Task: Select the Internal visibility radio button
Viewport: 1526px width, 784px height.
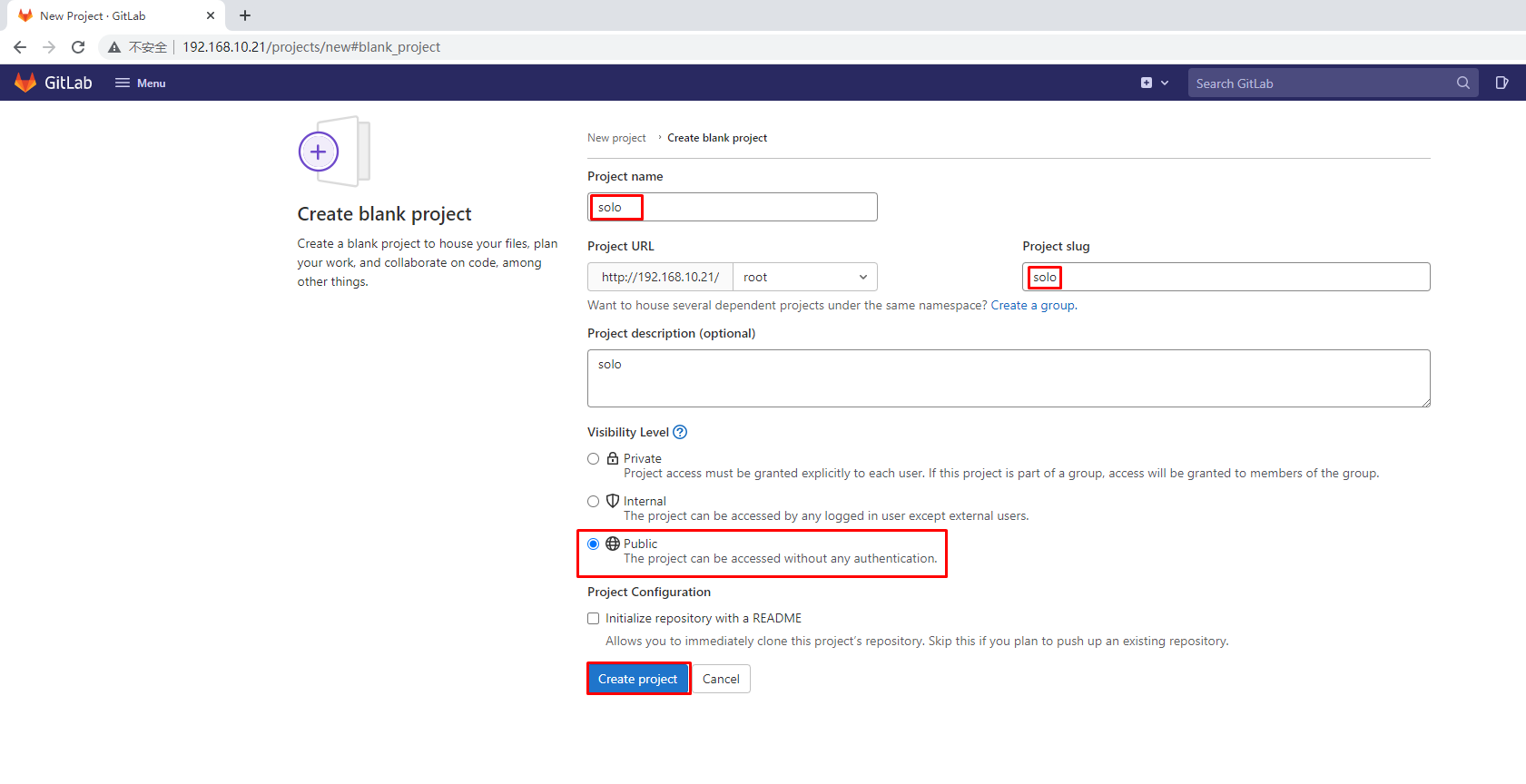Action: click(594, 502)
